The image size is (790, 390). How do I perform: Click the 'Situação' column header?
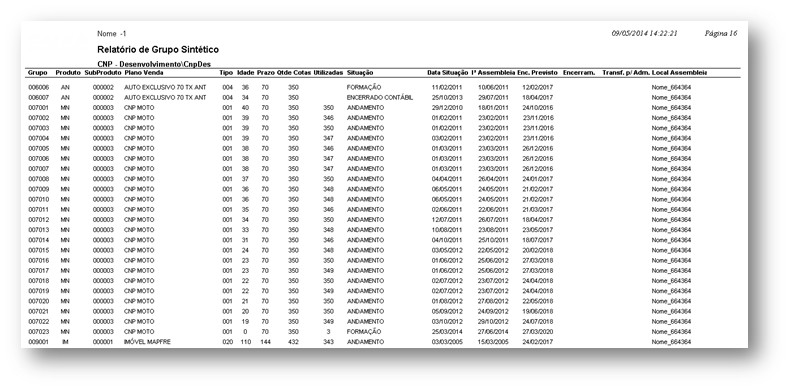click(x=360, y=73)
